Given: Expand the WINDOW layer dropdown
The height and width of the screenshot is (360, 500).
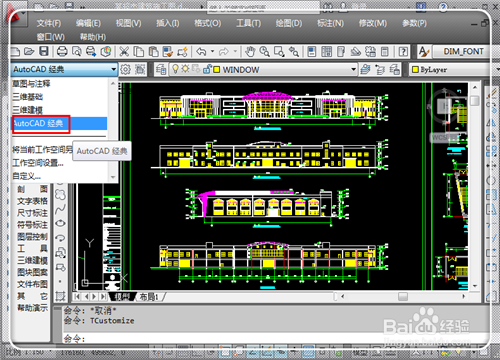Looking at the screenshot, I should pyautogui.click(x=353, y=69).
